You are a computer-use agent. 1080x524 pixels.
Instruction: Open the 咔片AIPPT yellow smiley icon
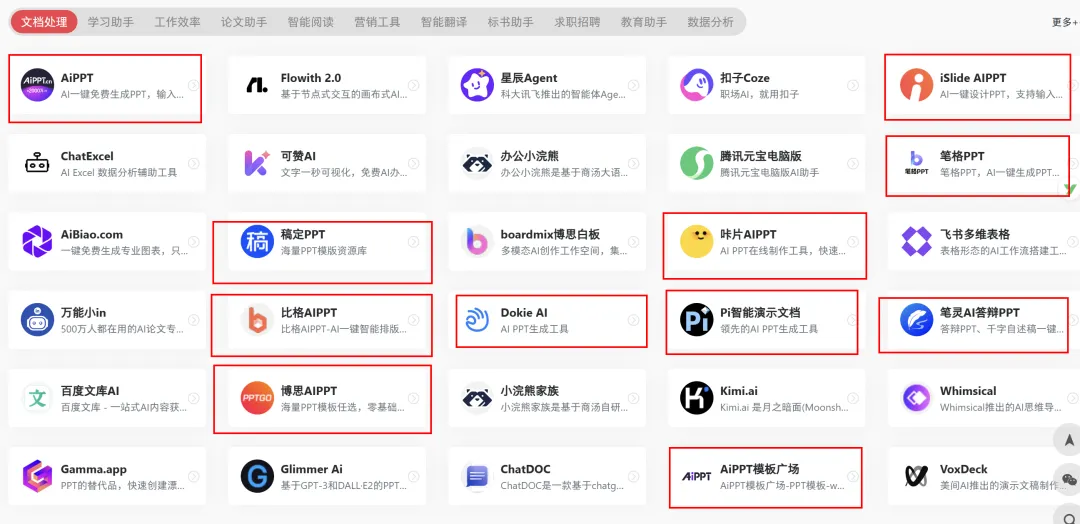click(697, 242)
